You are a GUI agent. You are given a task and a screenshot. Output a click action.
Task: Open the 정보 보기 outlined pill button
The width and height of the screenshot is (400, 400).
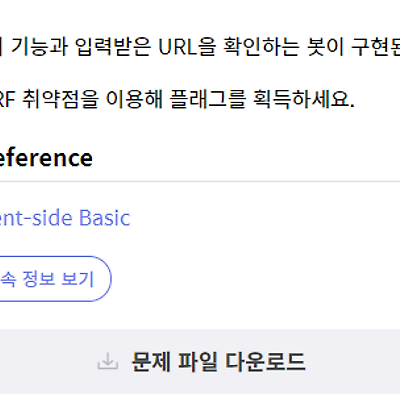coord(53,279)
